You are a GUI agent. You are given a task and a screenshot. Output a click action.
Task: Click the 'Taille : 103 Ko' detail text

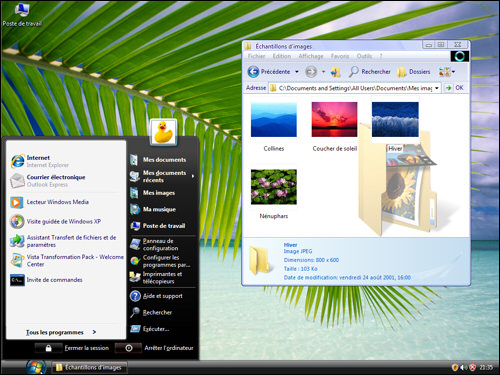pos(300,269)
